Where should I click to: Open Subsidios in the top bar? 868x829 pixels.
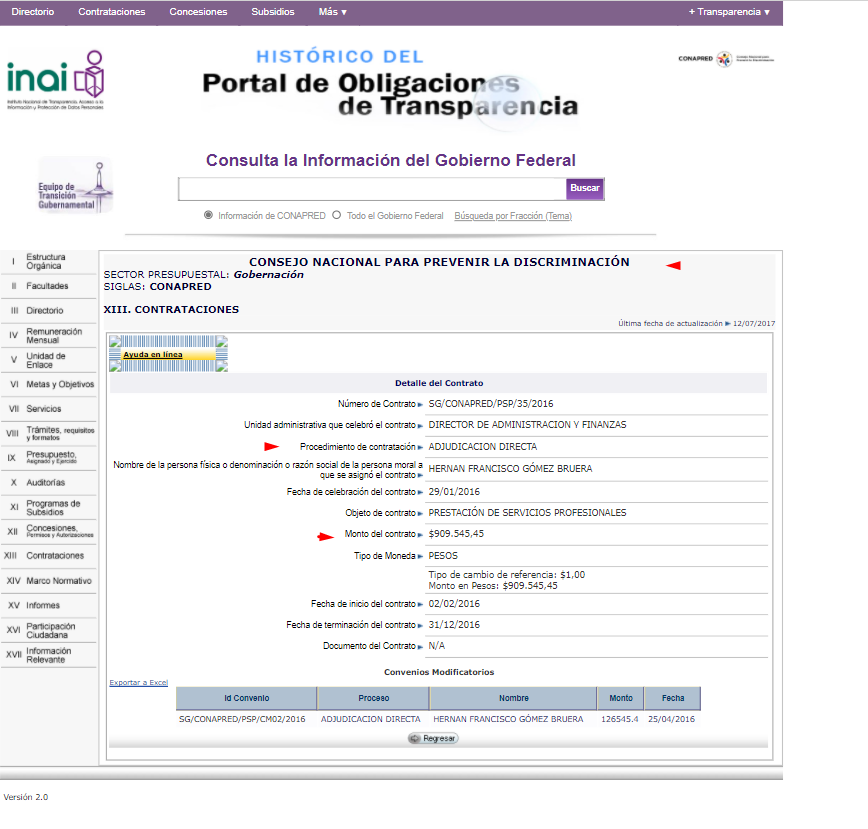coord(273,12)
